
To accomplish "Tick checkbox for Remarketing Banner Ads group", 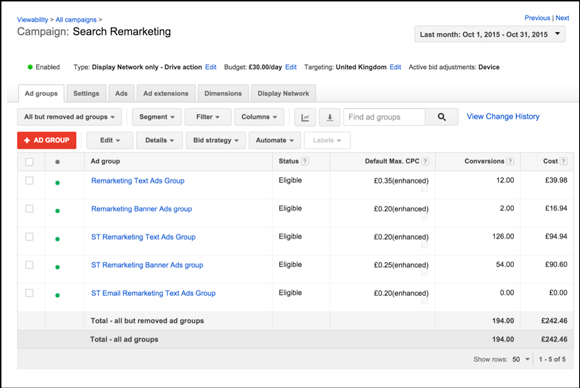I will coord(29,209).
